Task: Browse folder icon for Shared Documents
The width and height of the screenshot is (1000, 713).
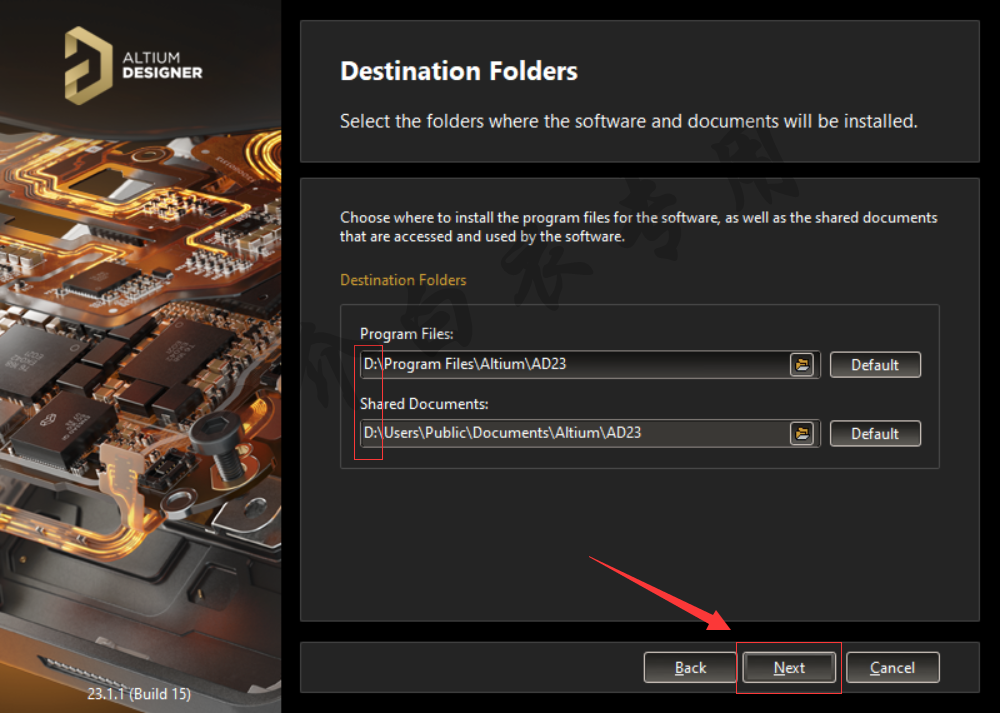Action: coord(802,434)
